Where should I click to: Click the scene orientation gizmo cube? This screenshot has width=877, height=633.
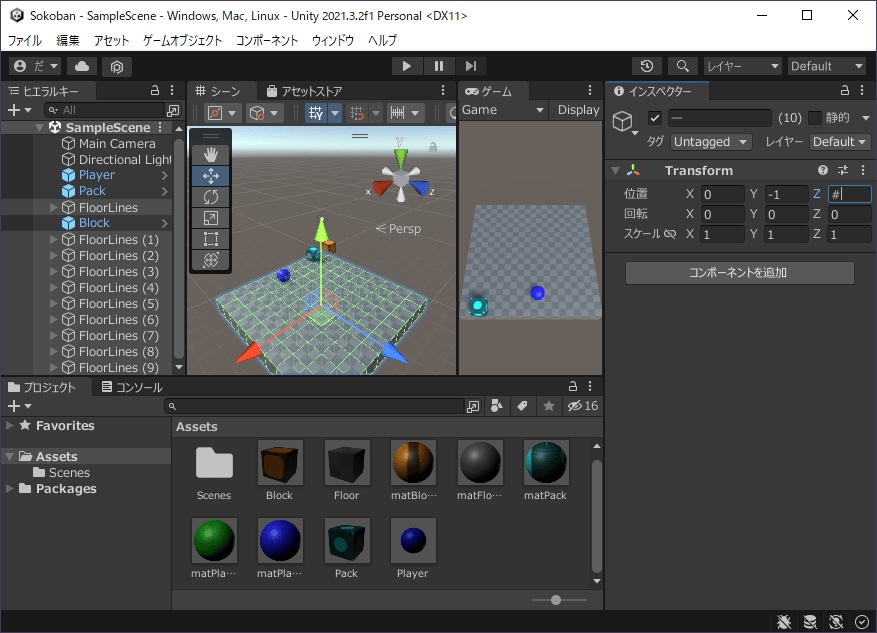click(x=400, y=179)
